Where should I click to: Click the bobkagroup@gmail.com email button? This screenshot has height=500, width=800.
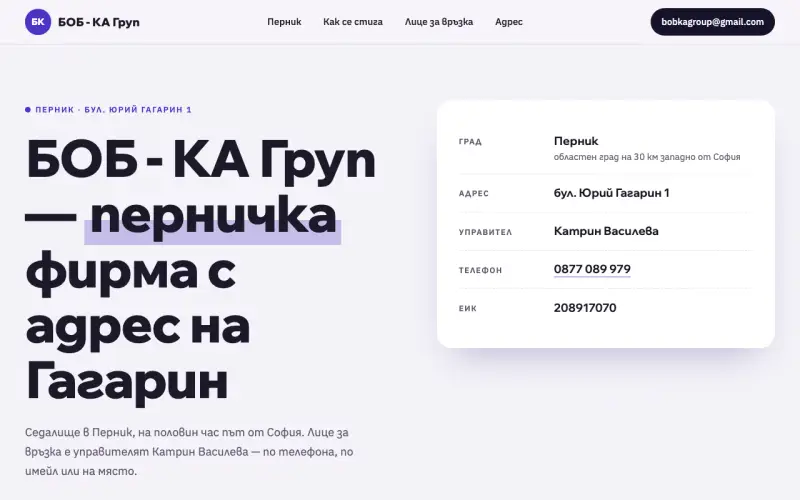(712, 22)
